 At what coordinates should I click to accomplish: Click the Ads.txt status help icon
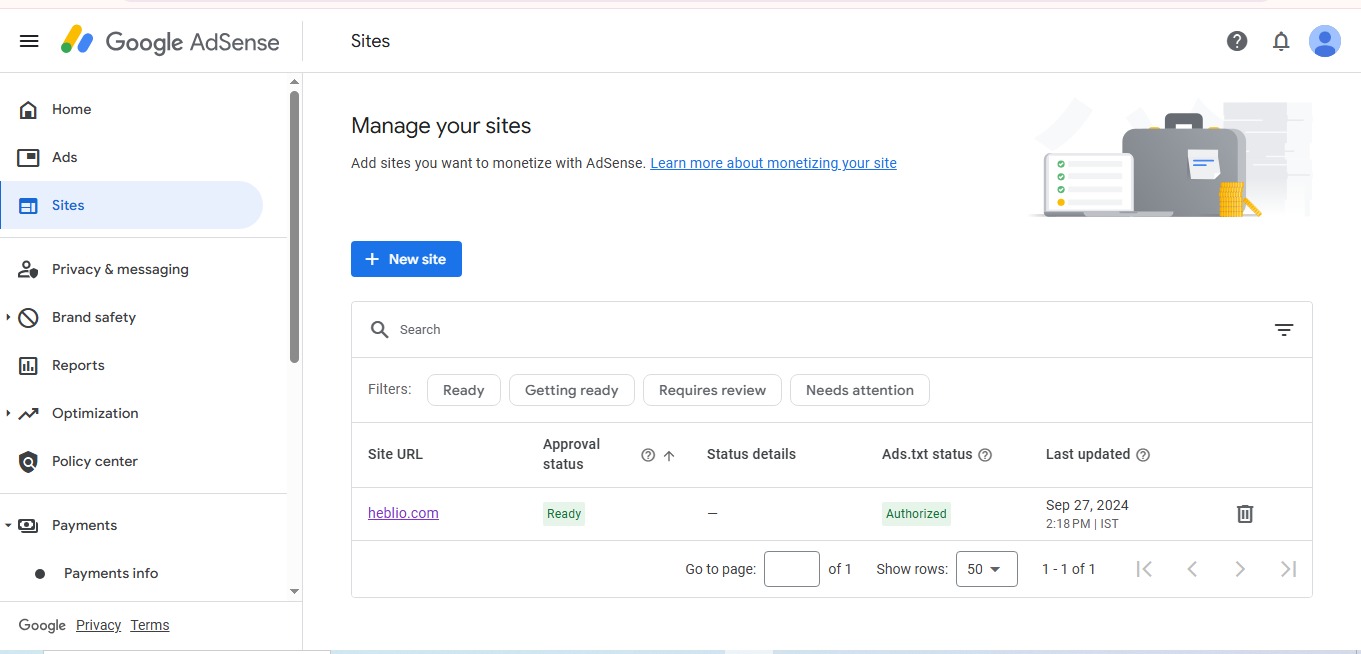985,455
